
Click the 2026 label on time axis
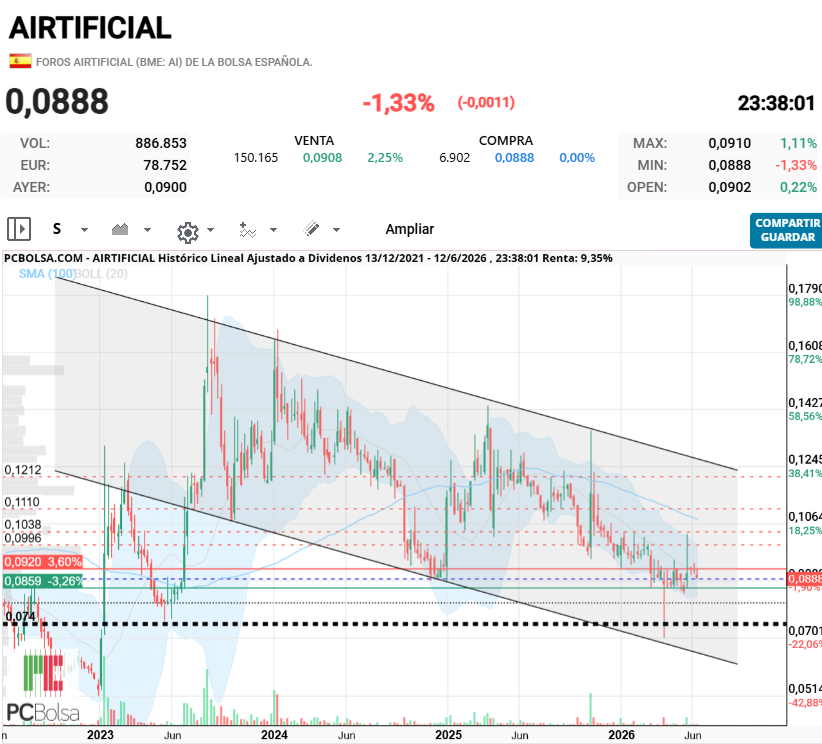tap(621, 735)
